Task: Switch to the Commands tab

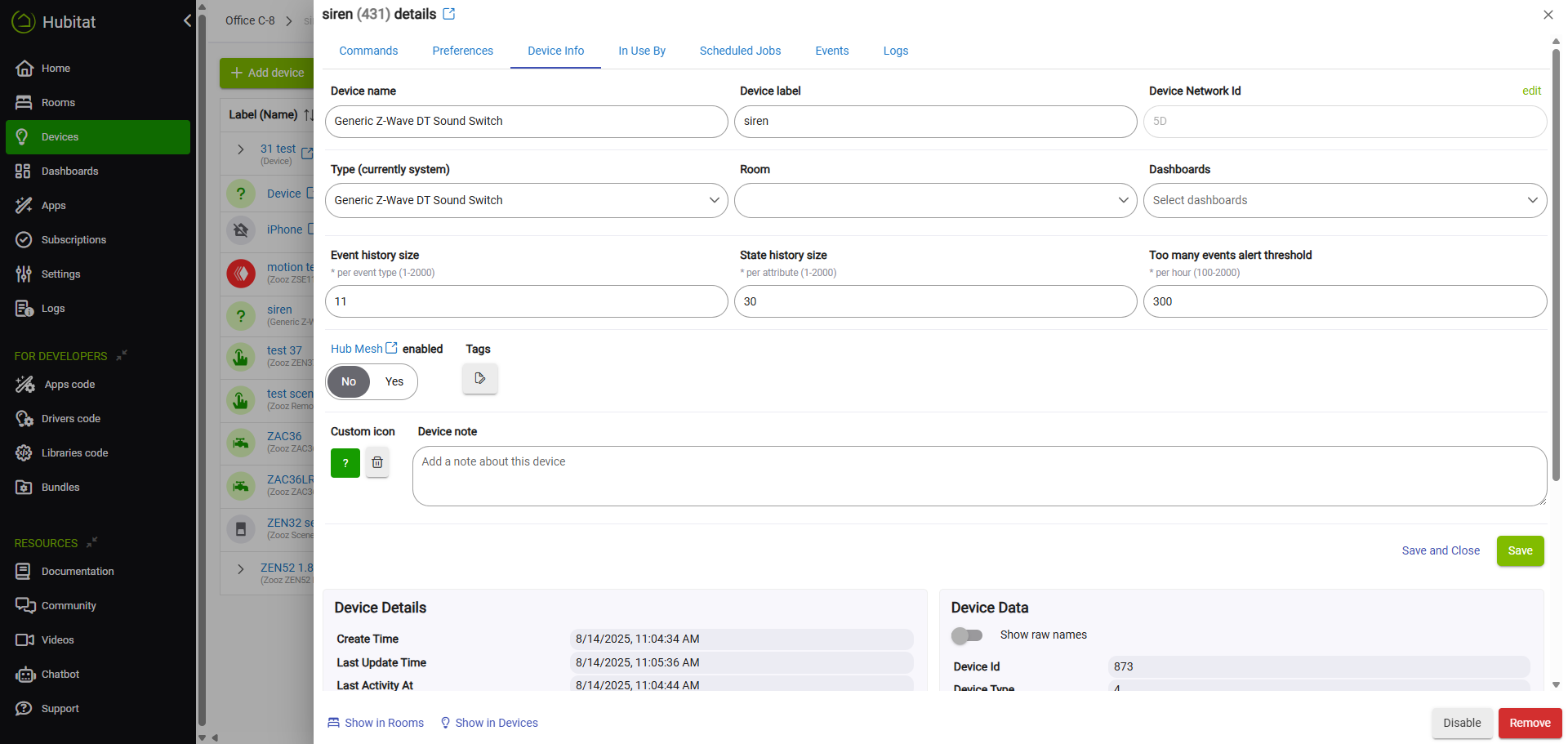Action: (368, 51)
